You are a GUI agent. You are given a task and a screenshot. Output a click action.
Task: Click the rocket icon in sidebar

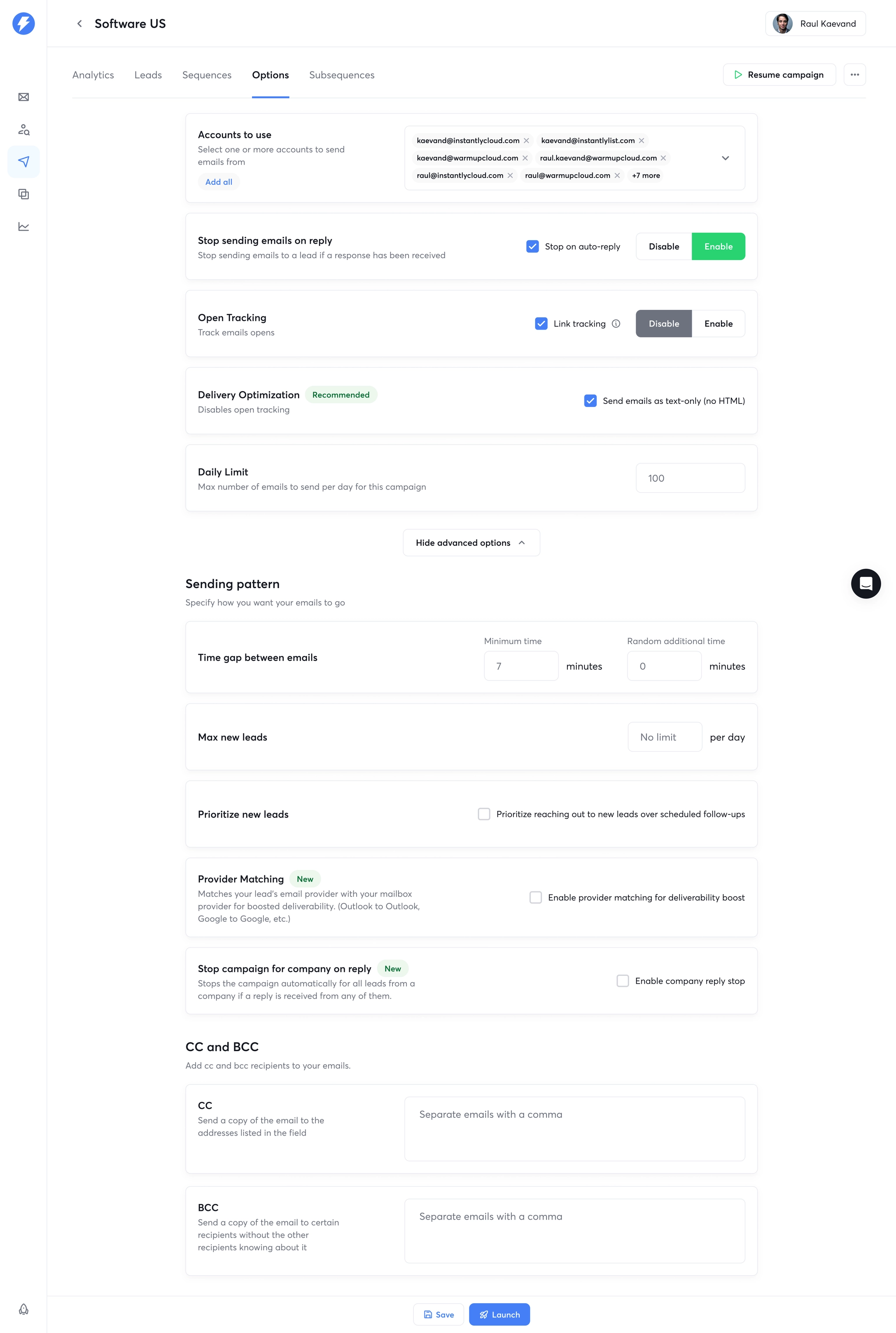tap(24, 1308)
